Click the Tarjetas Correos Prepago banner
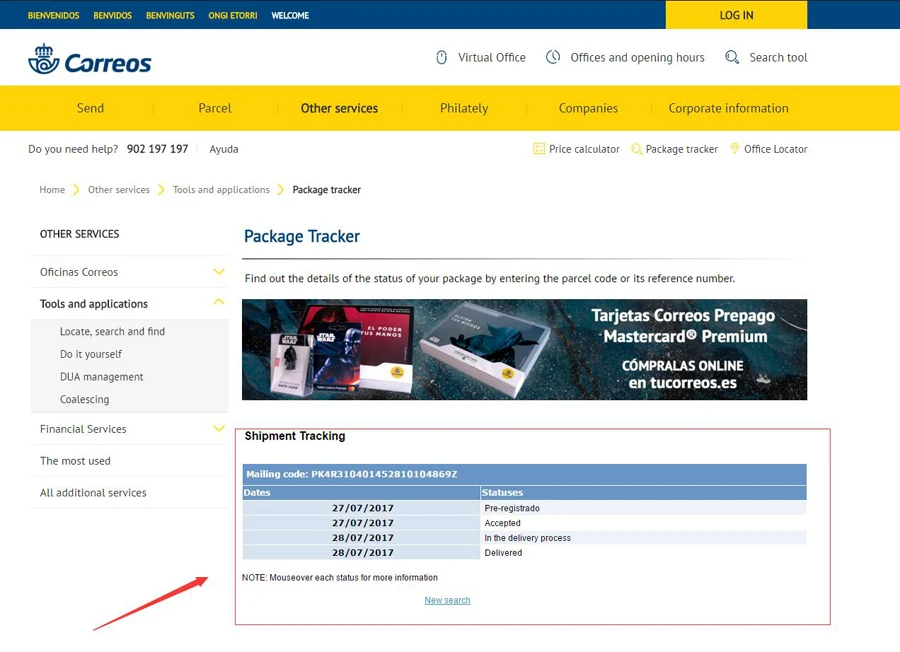 point(524,350)
